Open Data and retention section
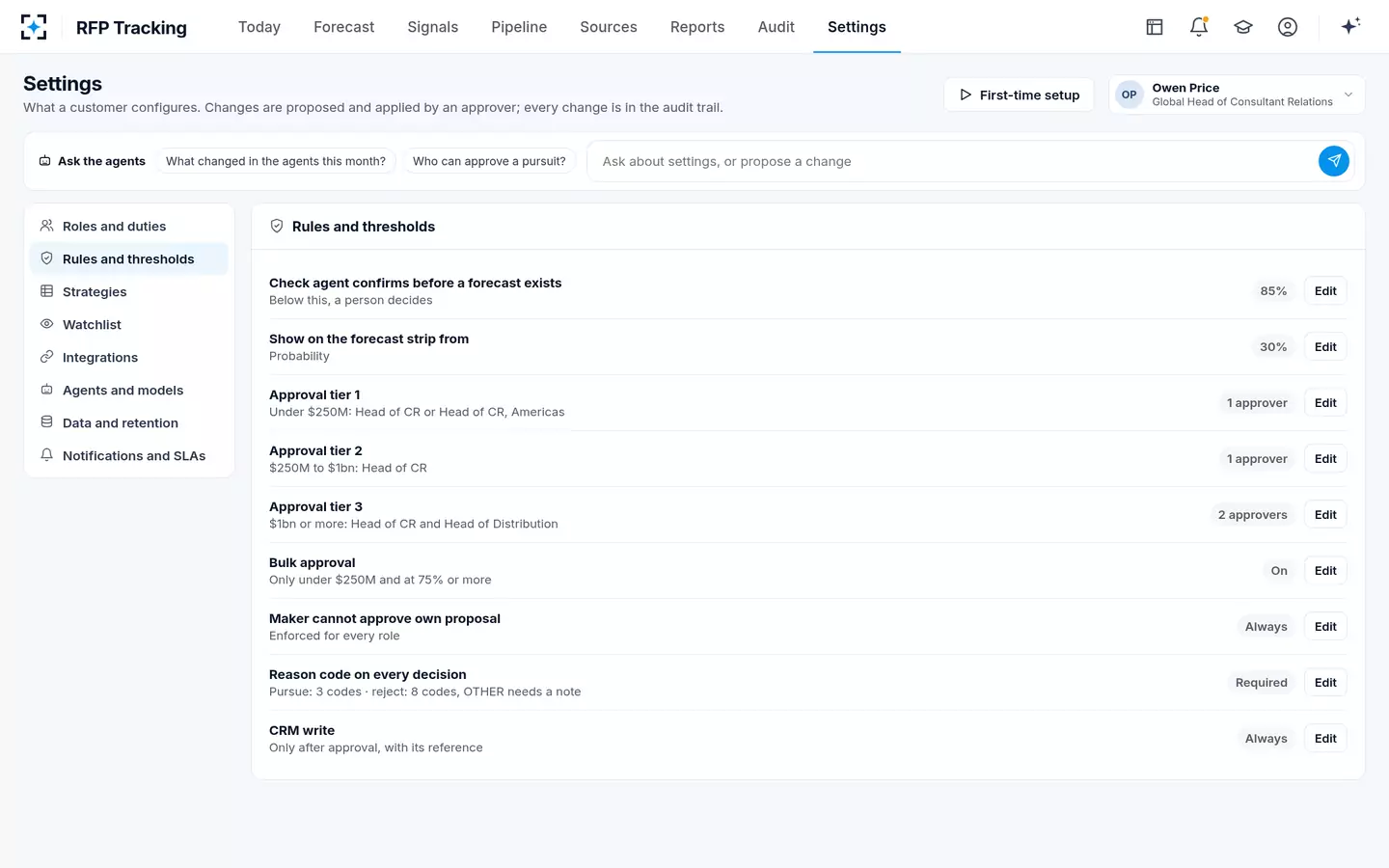The height and width of the screenshot is (868, 1389). point(129,422)
